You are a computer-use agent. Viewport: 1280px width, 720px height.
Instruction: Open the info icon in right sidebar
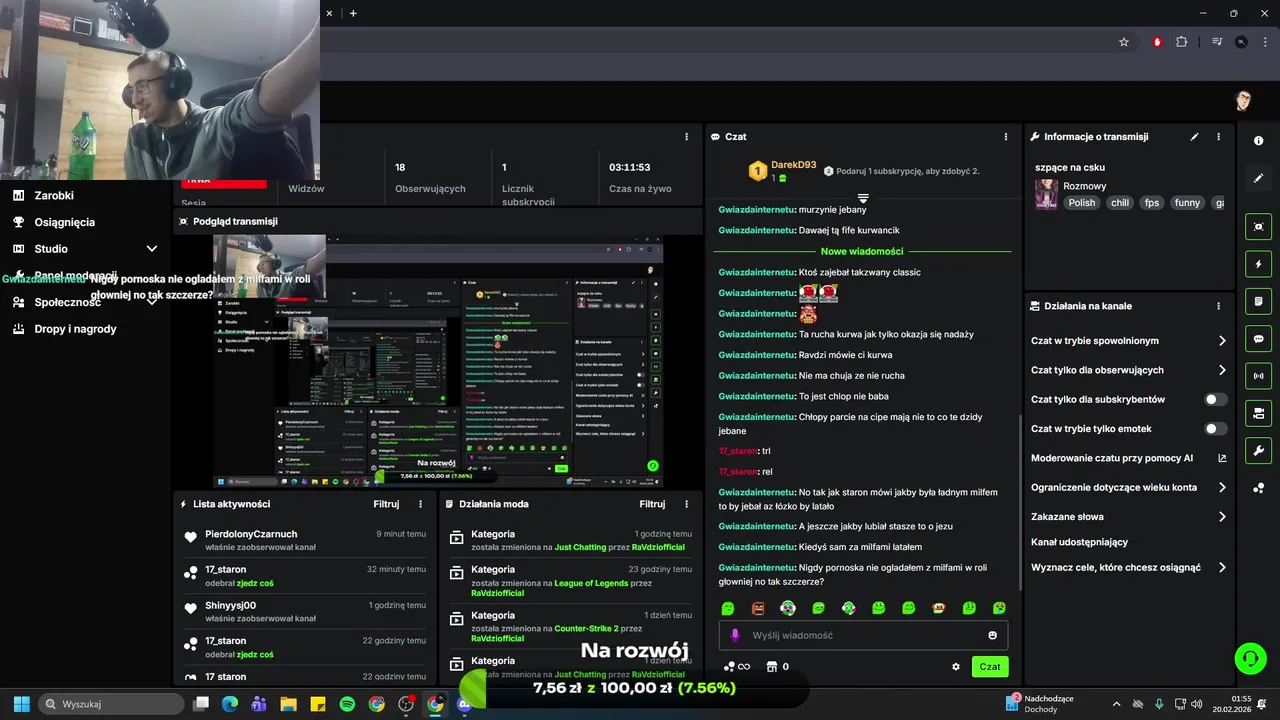tap(1258, 141)
